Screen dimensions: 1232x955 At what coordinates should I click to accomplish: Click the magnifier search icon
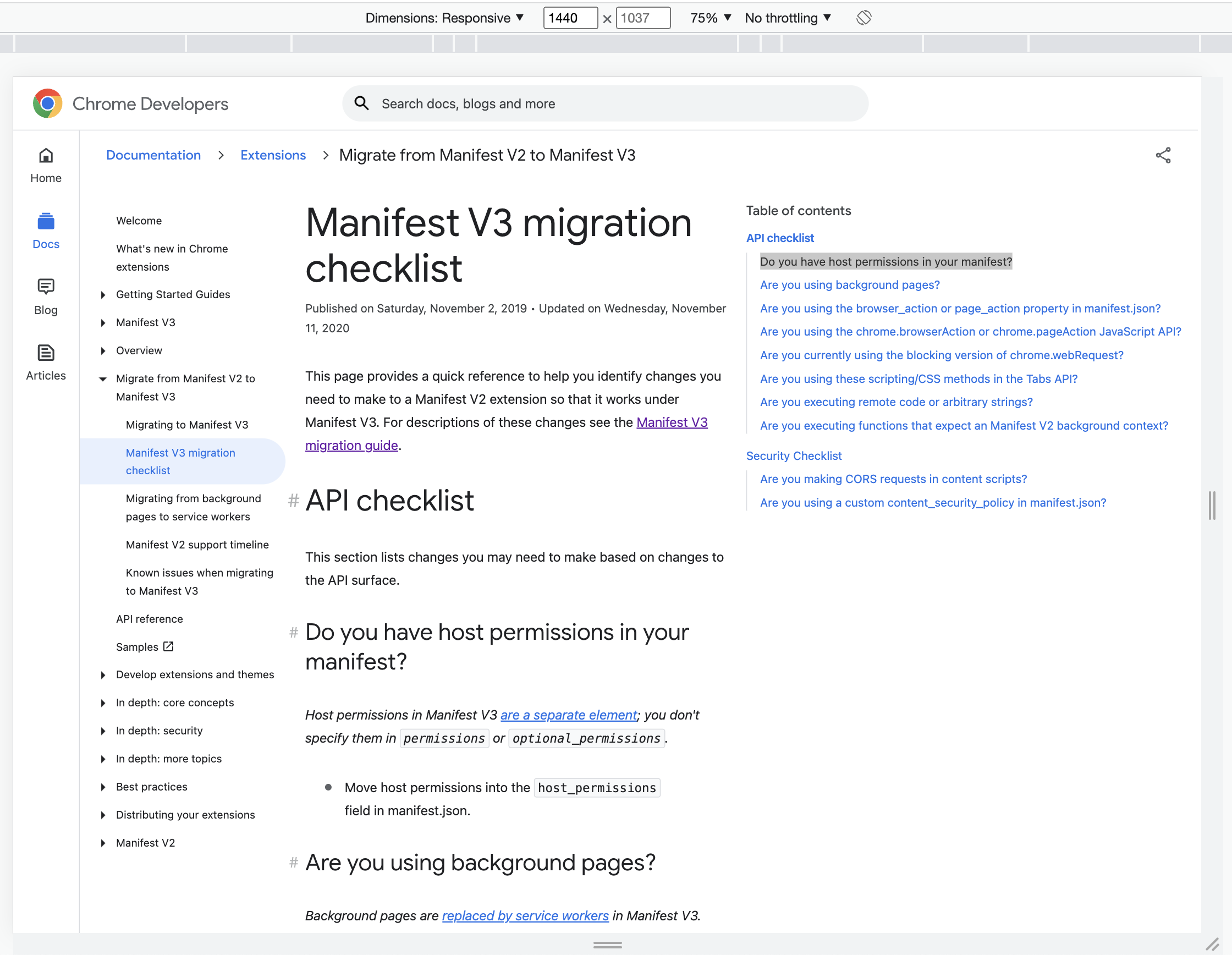pyautogui.click(x=361, y=103)
